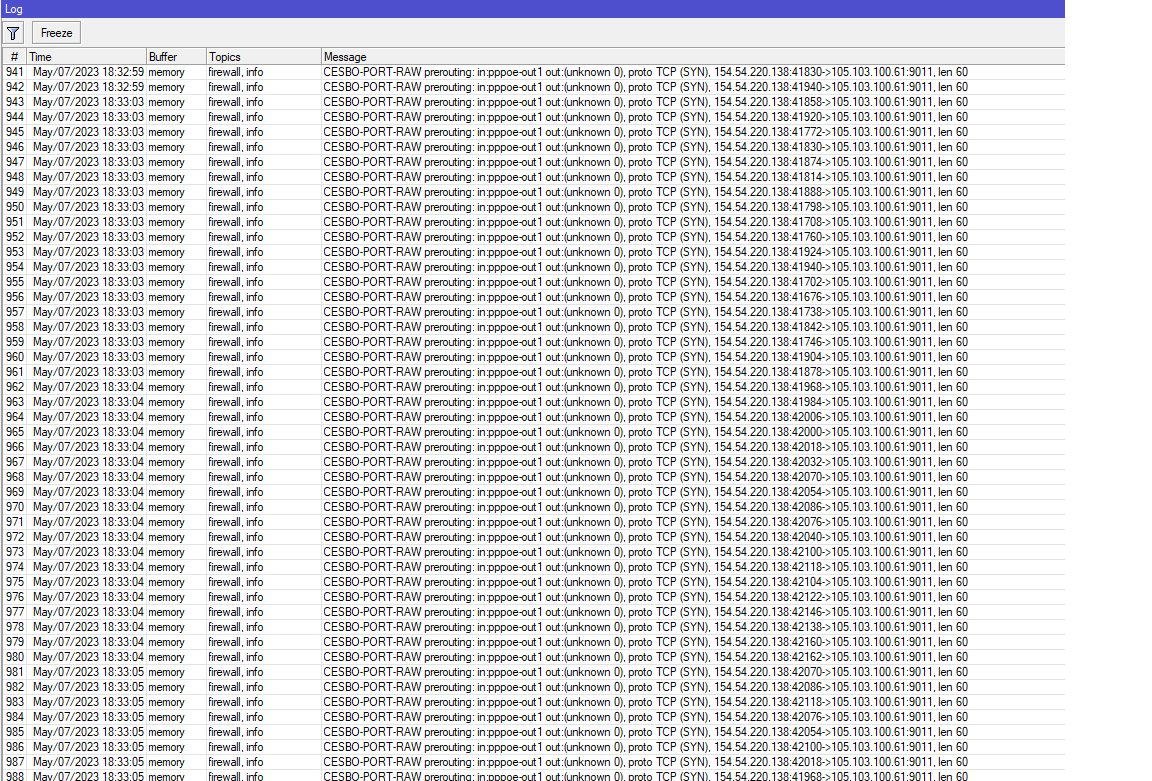The height and width of the screenshot is (781, 1152).
Task: Click row 964 message with port 42006
Action: pyautogui.click(x=645, y=417)
